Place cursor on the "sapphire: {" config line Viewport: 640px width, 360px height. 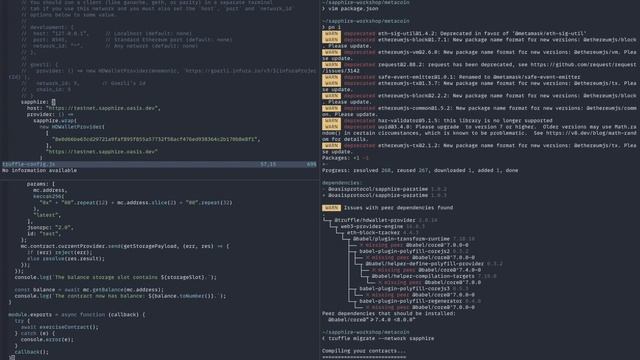click(38, 102)
